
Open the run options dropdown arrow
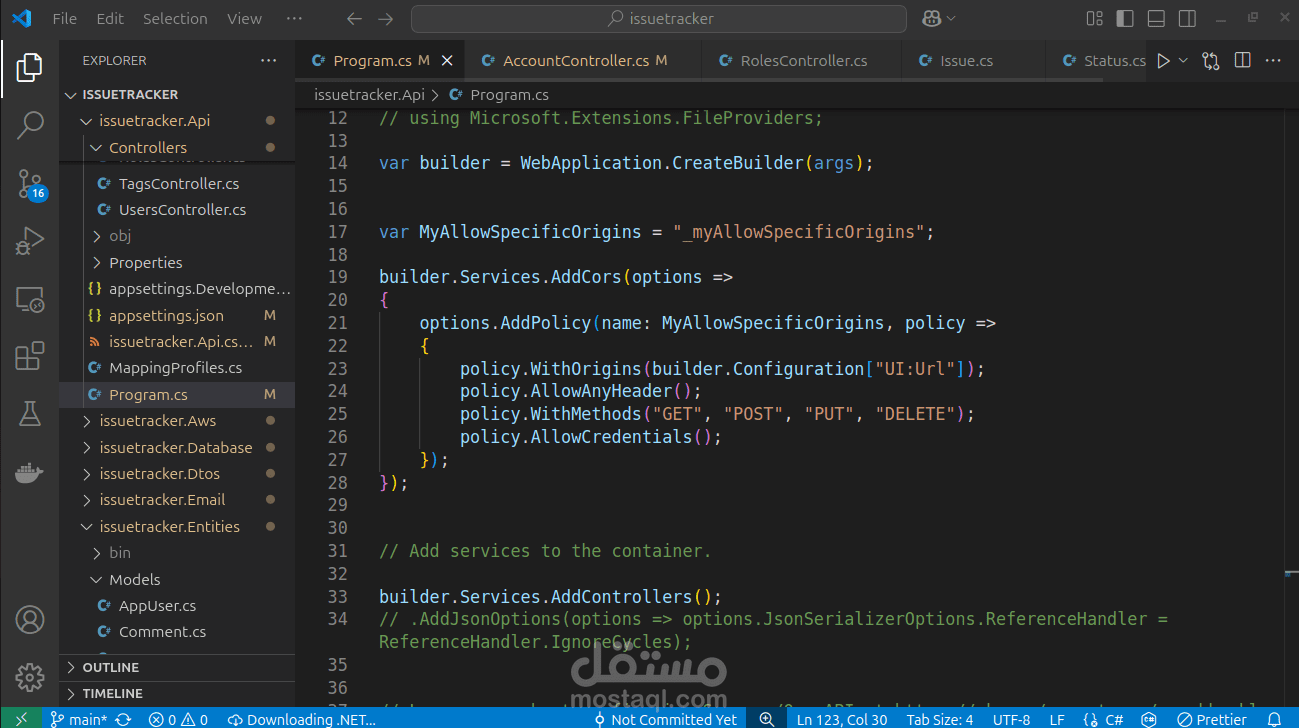pos(1183,61)
